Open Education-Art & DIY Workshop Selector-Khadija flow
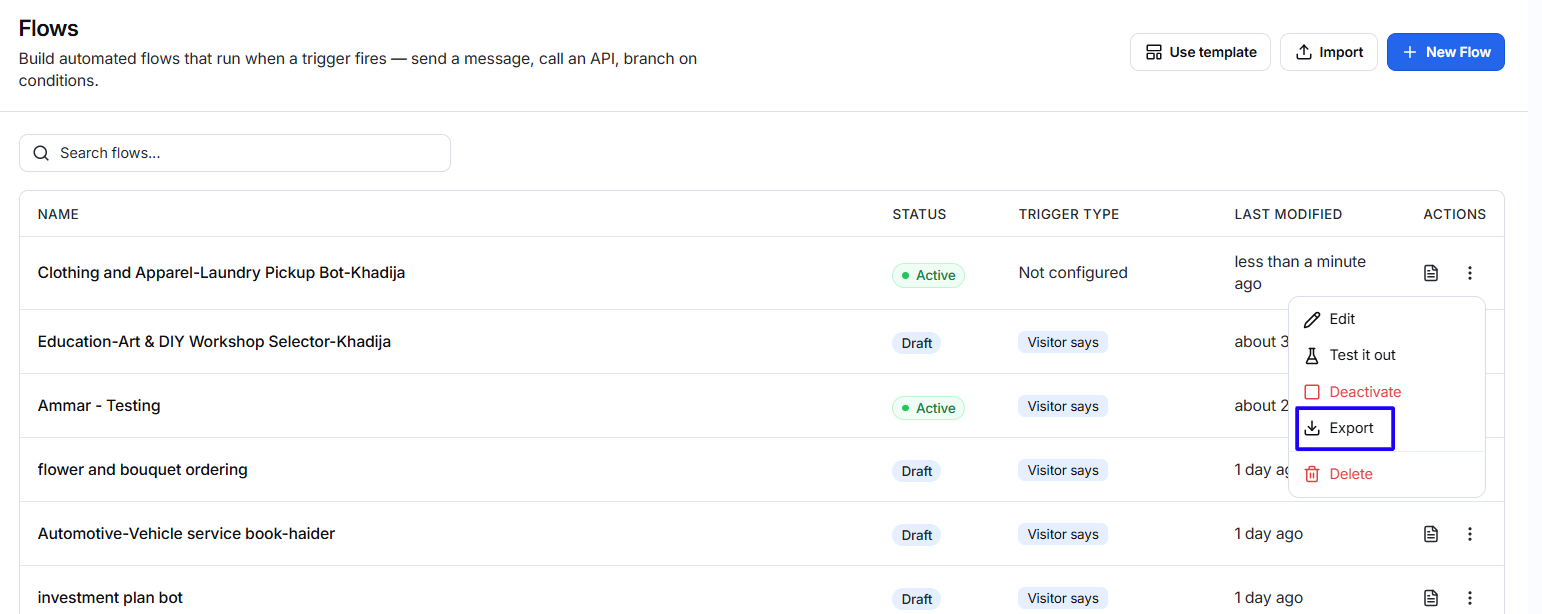This screenshot has width=1542, height=614. pos(214,342)
